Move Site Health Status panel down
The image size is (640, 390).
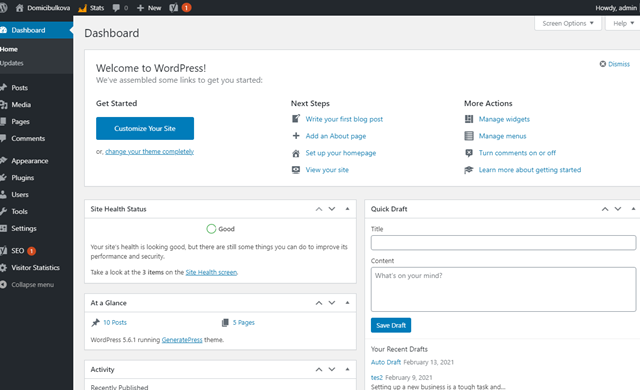[332, 209]
